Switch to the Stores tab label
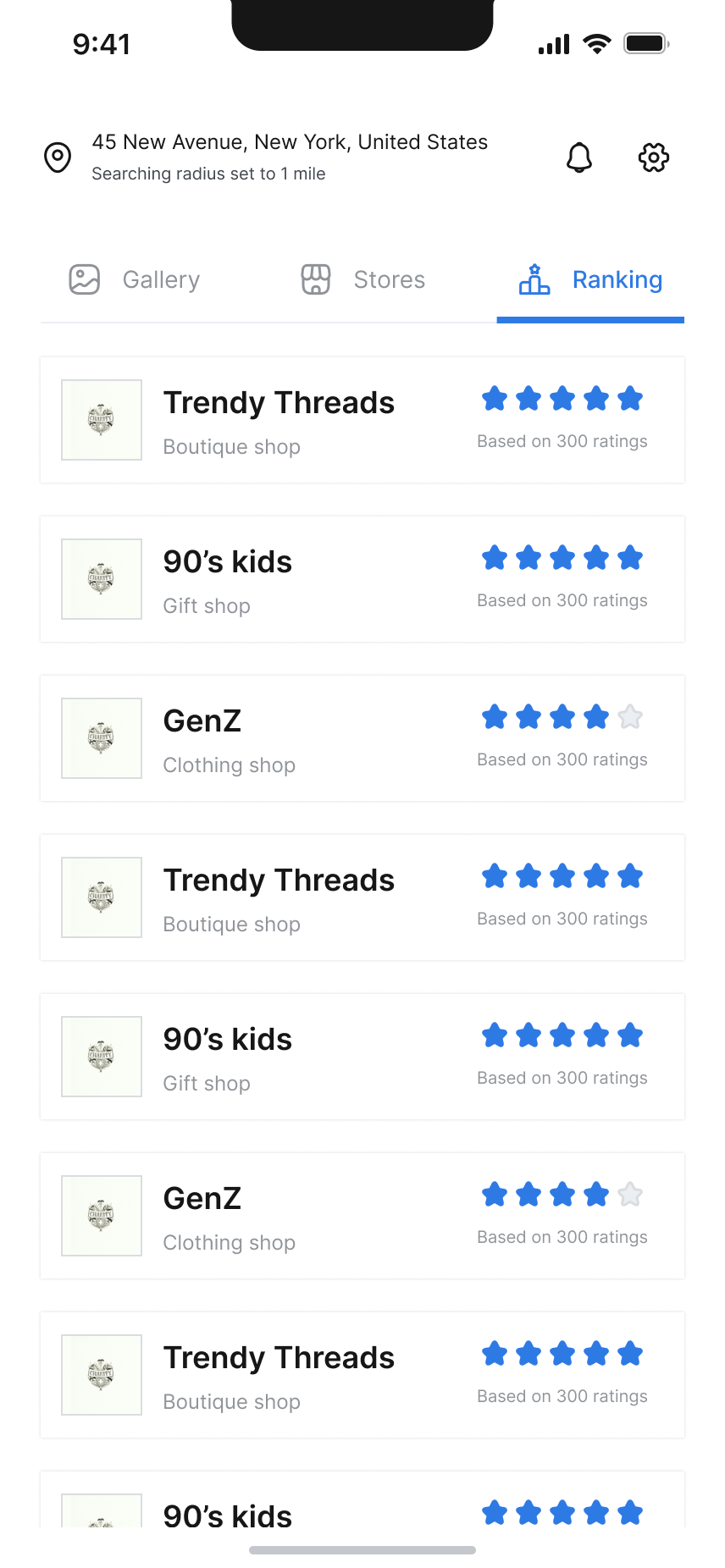The width and height of the screenshot is (725, 1568). 390,279
